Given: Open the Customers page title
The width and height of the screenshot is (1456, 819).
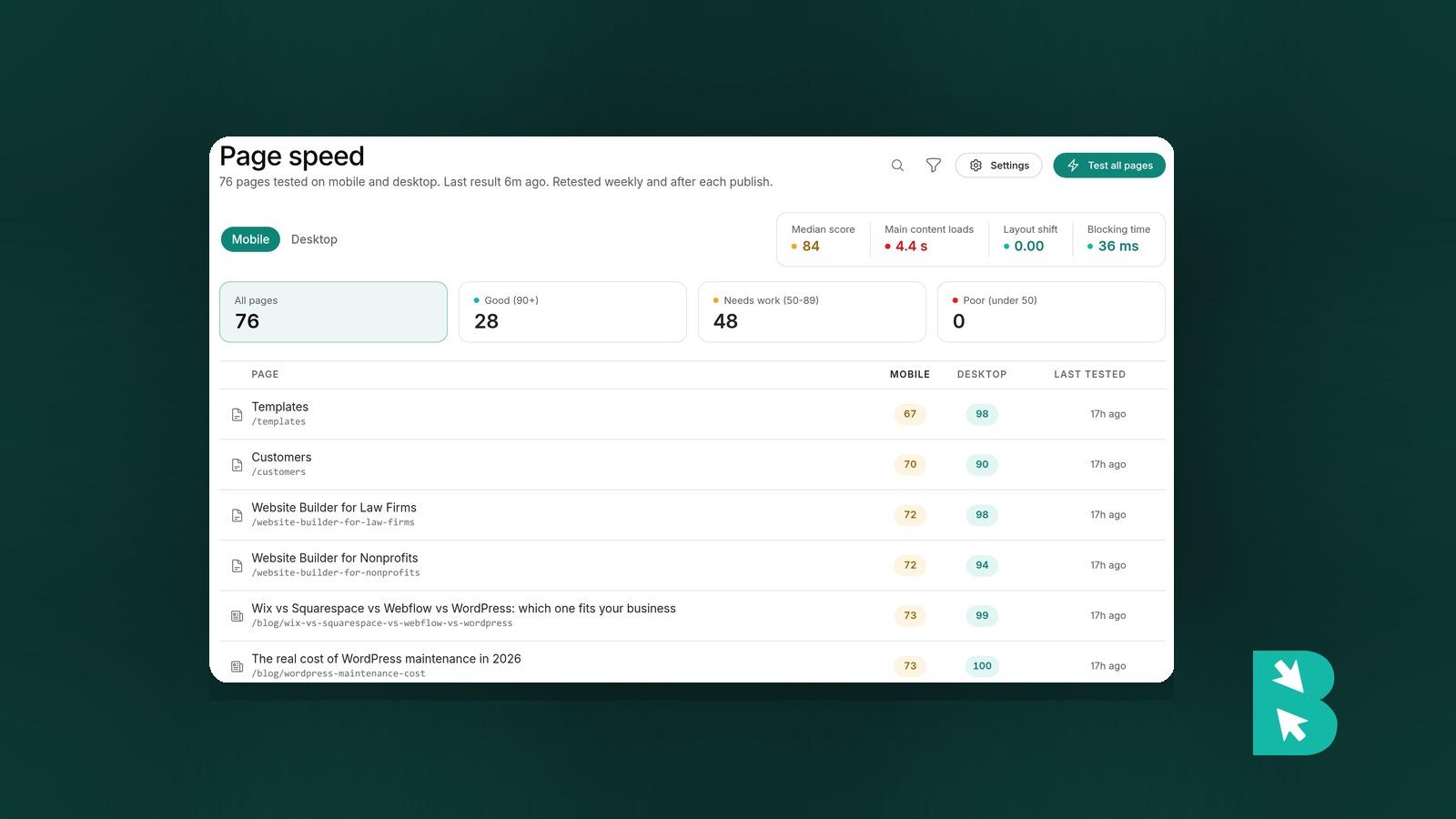Looking at the screenshot, I should [281, 457].
